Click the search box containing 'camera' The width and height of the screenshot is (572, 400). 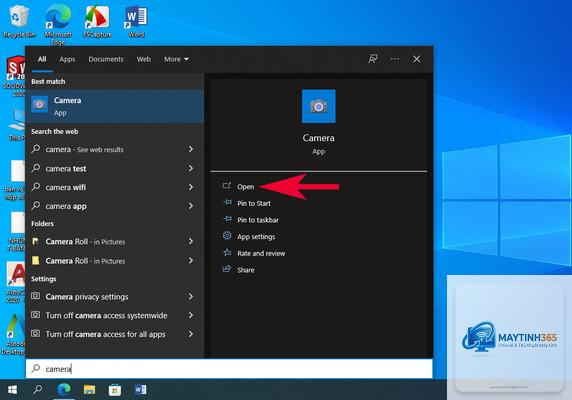coord(229,369)
